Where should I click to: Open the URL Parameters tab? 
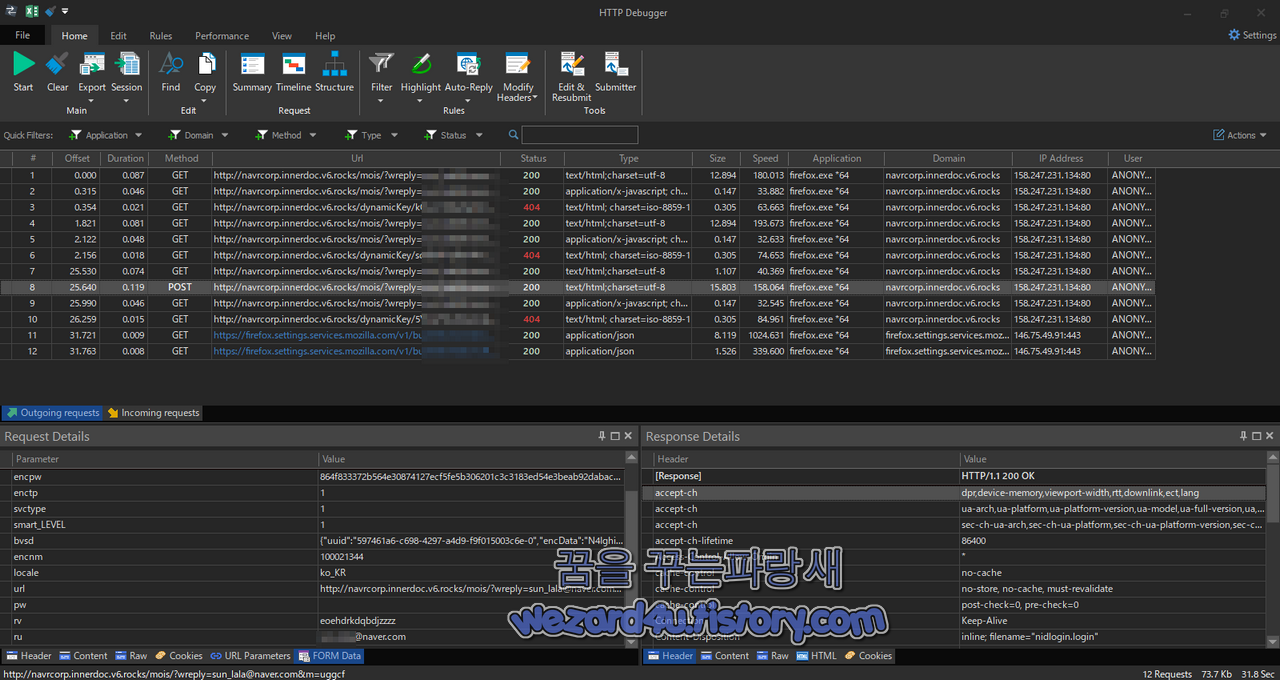(250, 656)
